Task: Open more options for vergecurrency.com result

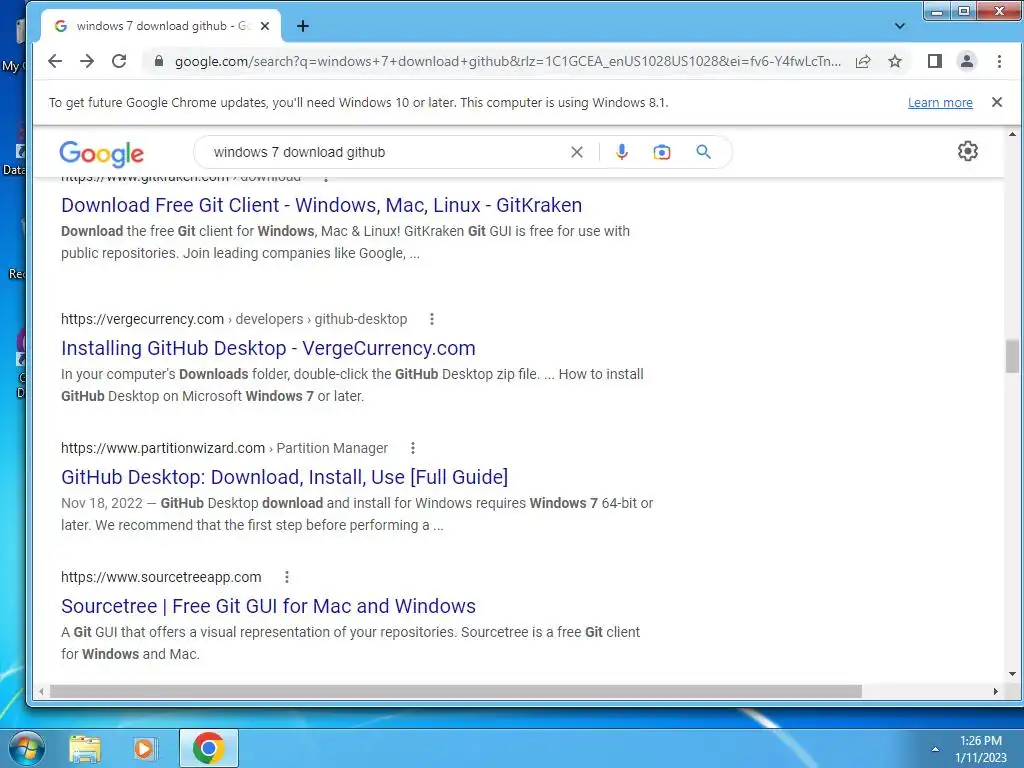Action: pos(432,319)
